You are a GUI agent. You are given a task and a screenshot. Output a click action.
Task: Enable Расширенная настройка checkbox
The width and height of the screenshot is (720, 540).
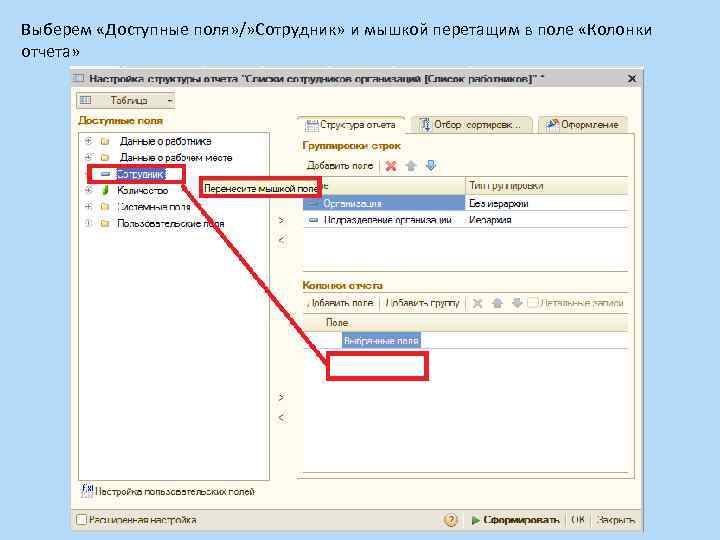coord(81,520)
